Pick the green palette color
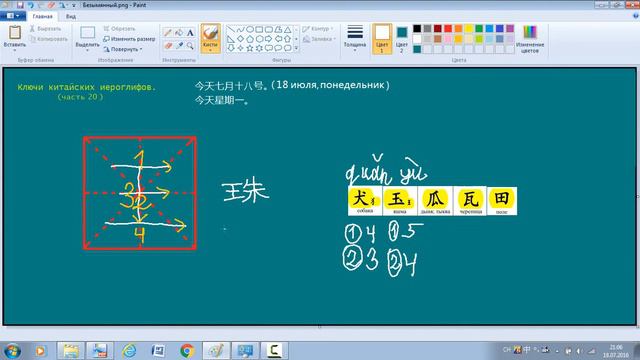This screenshot has height=360, width=640. click(479, 29)
